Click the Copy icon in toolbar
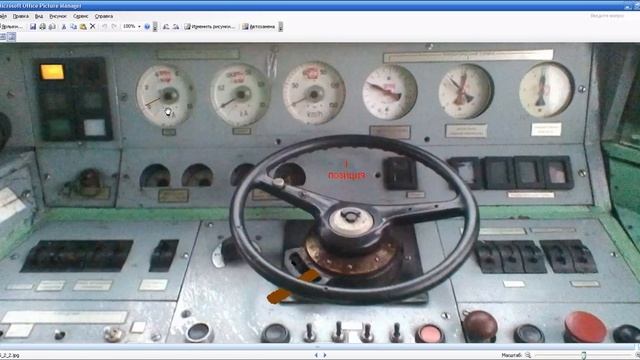 [73, 27]
